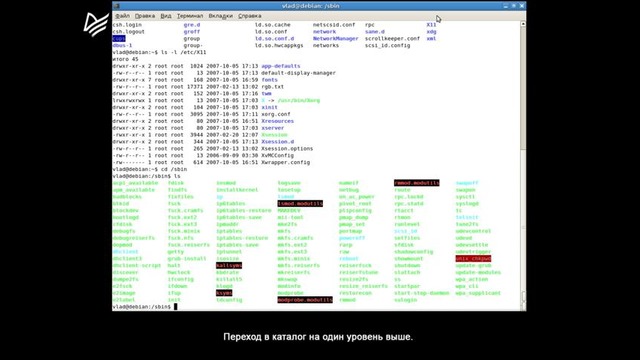Click the gre.d directory name
Image resolution: width=640 pixels, height=360 pixels.
pyautogui.click(x=192, y=24)
